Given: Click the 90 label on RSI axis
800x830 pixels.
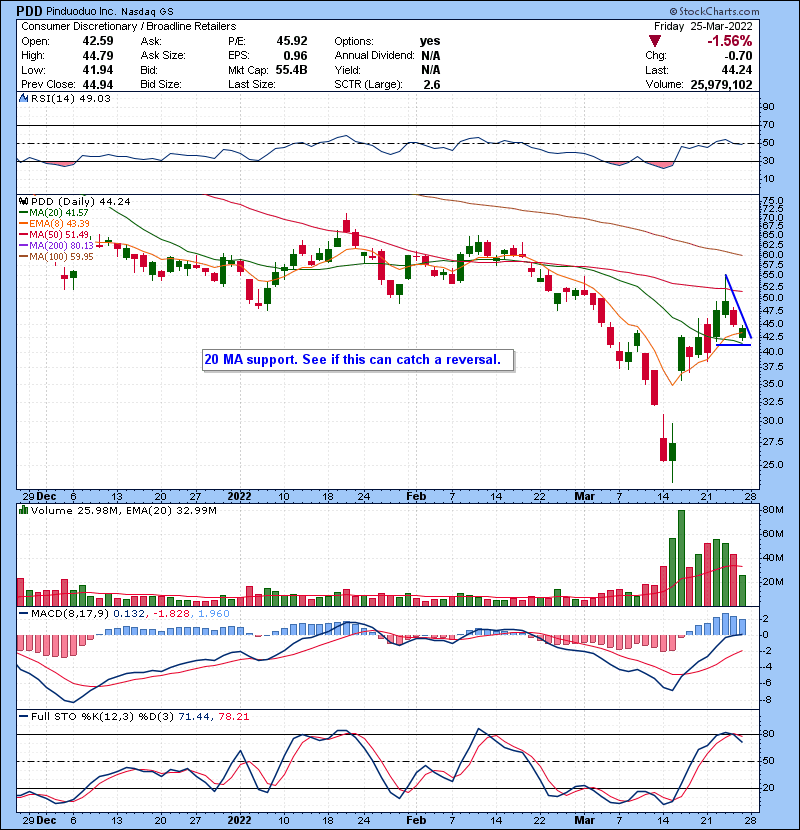Looking at the screenshot, I should pyautogui.click(x=768, y=107).
